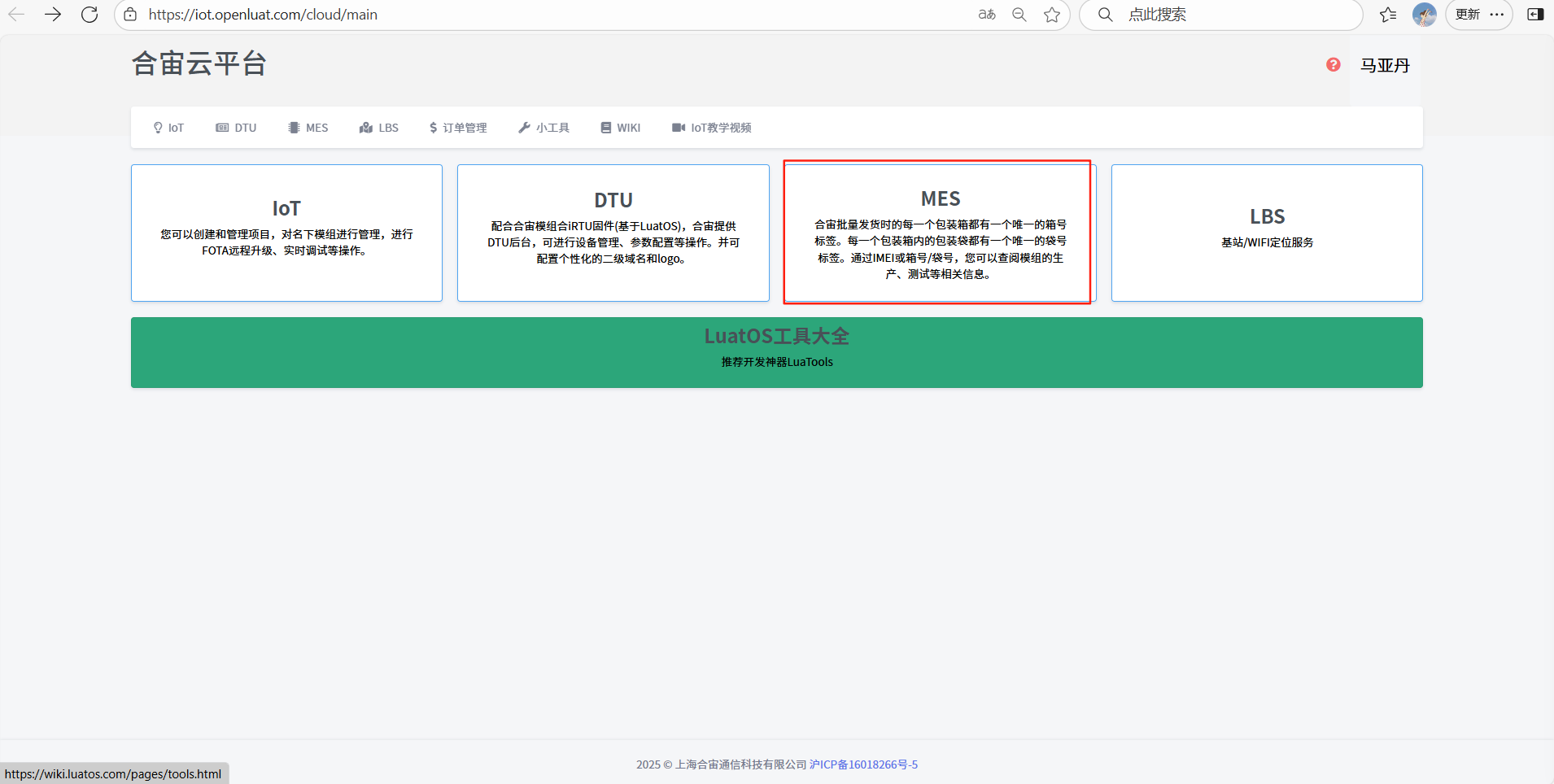
Task: Open the browser profile avatar
Action: (x=1424, y=15)
